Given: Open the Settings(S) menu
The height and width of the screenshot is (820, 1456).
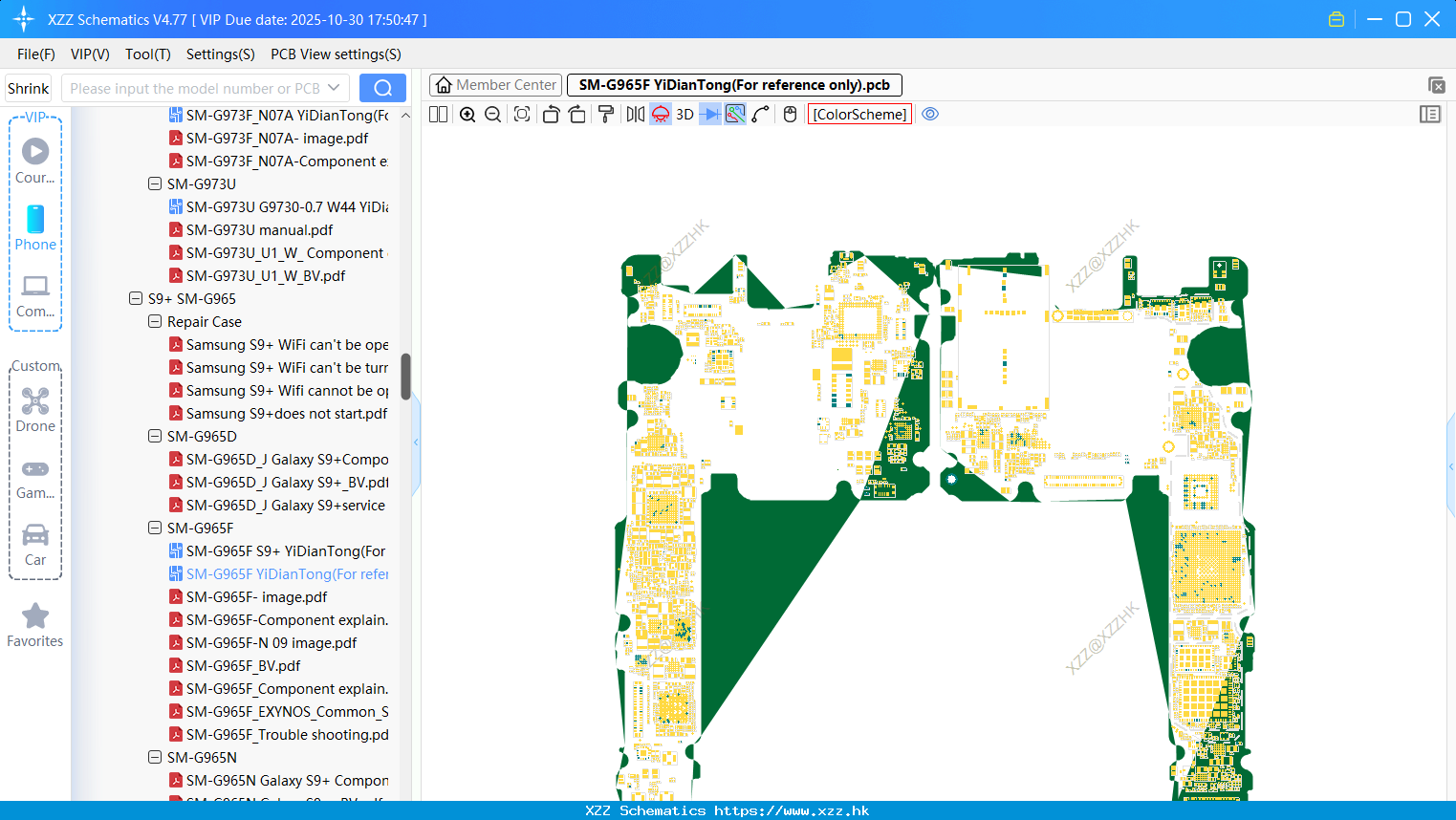Looking at the screenshot, I should [221, 54].
